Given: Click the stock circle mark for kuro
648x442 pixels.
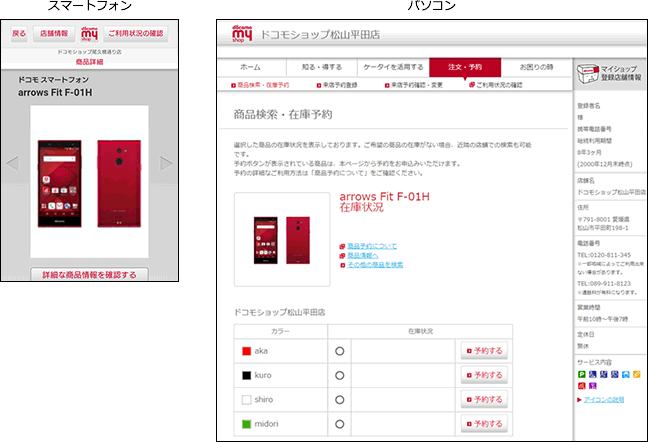Looking at the screenshot, I should (x=340, y=375).
